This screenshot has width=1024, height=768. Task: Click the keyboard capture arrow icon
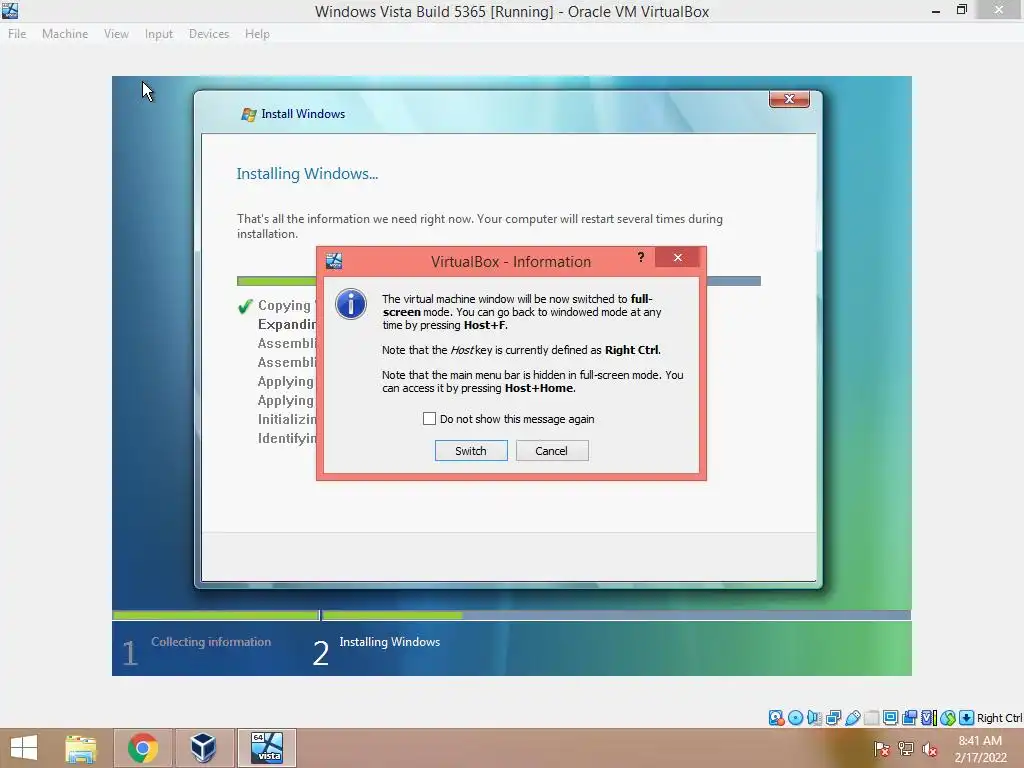967,718
